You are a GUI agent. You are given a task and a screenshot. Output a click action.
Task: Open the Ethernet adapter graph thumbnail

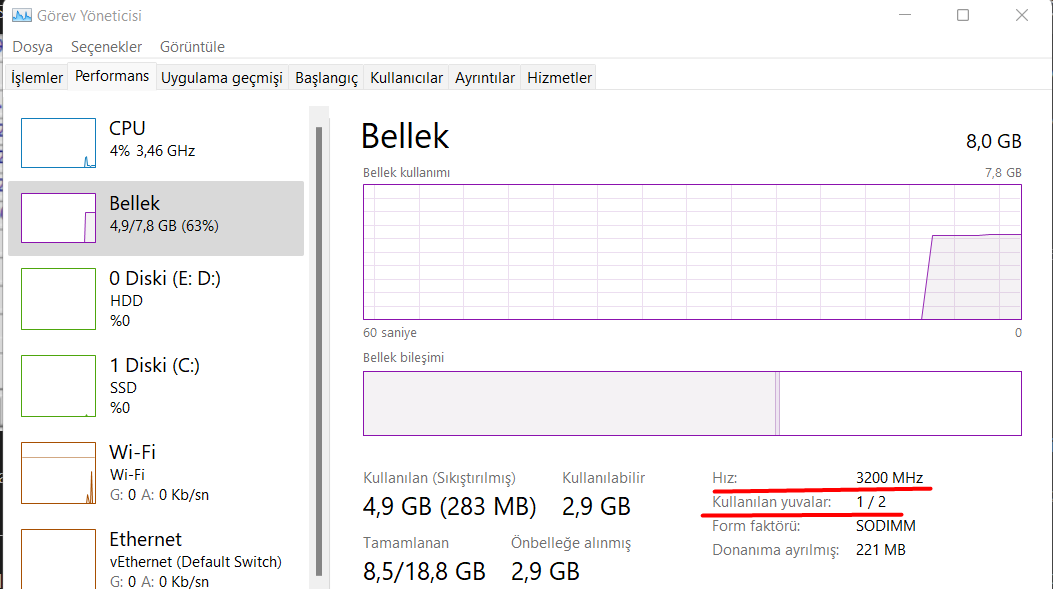[58, 558]
